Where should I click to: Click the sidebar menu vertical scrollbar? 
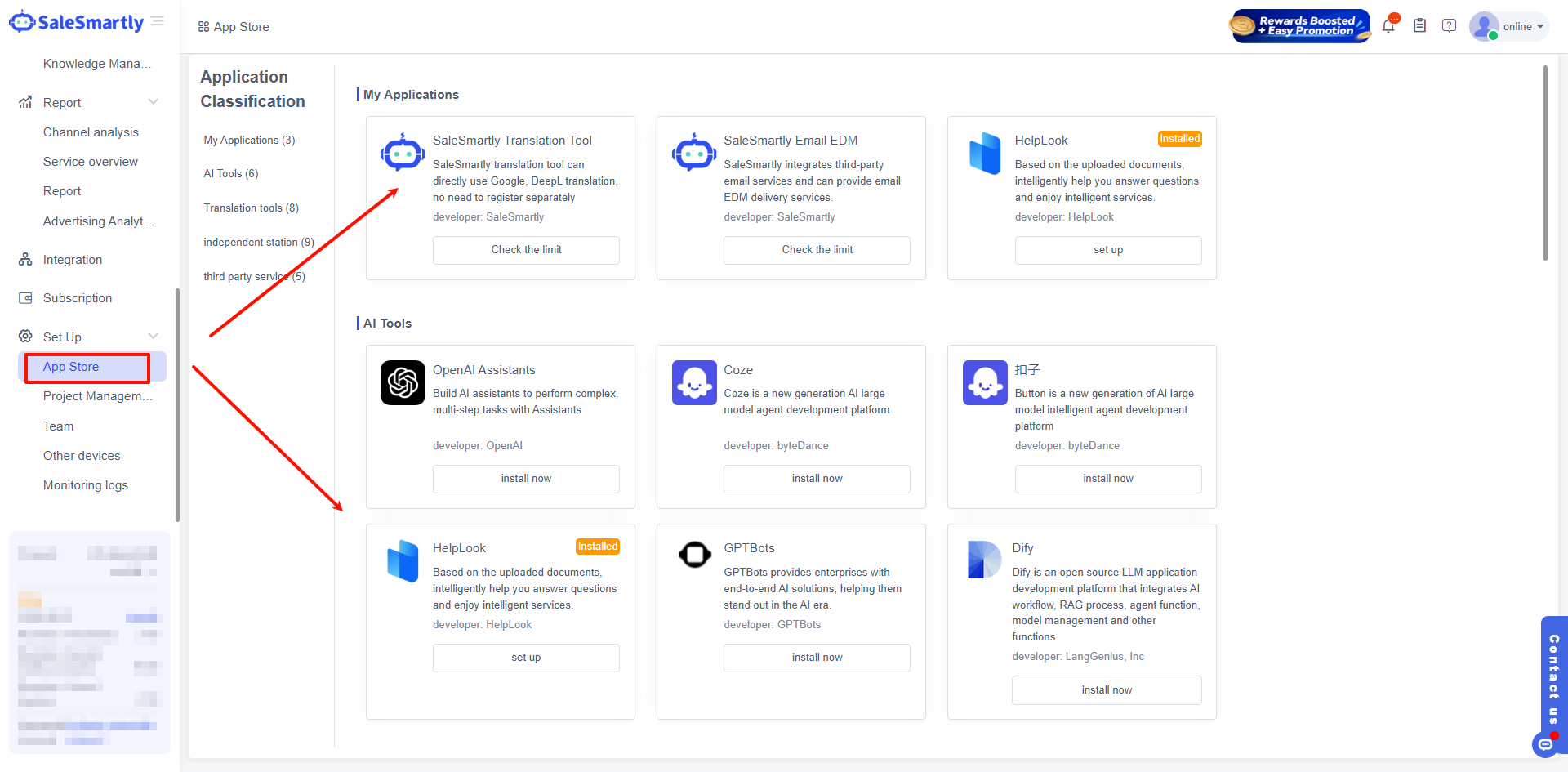(x=177, y=404)
